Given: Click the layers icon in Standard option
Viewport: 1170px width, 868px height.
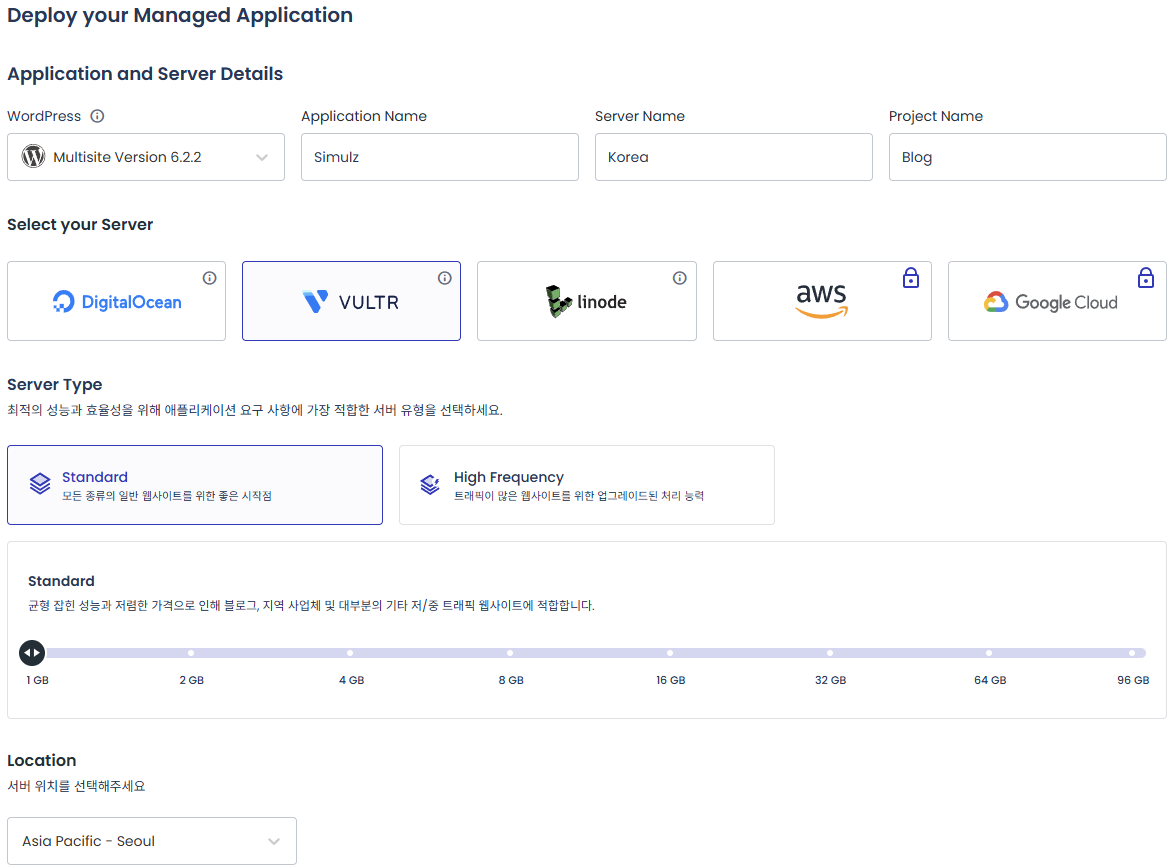Looking at the screenshot, I should [x=40, y=484].
